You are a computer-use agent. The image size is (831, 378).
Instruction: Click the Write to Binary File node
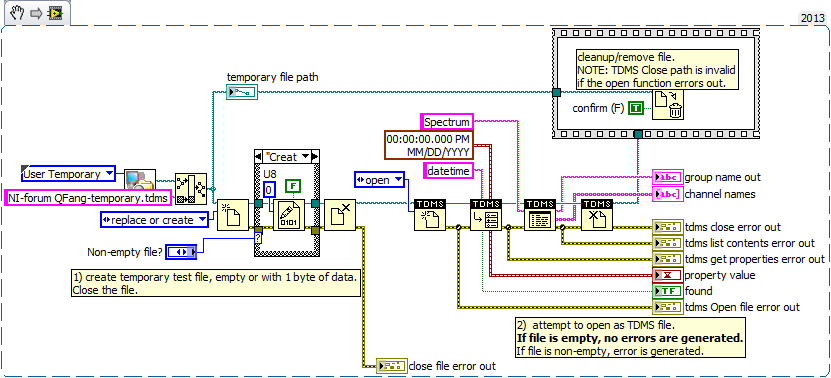289,215
